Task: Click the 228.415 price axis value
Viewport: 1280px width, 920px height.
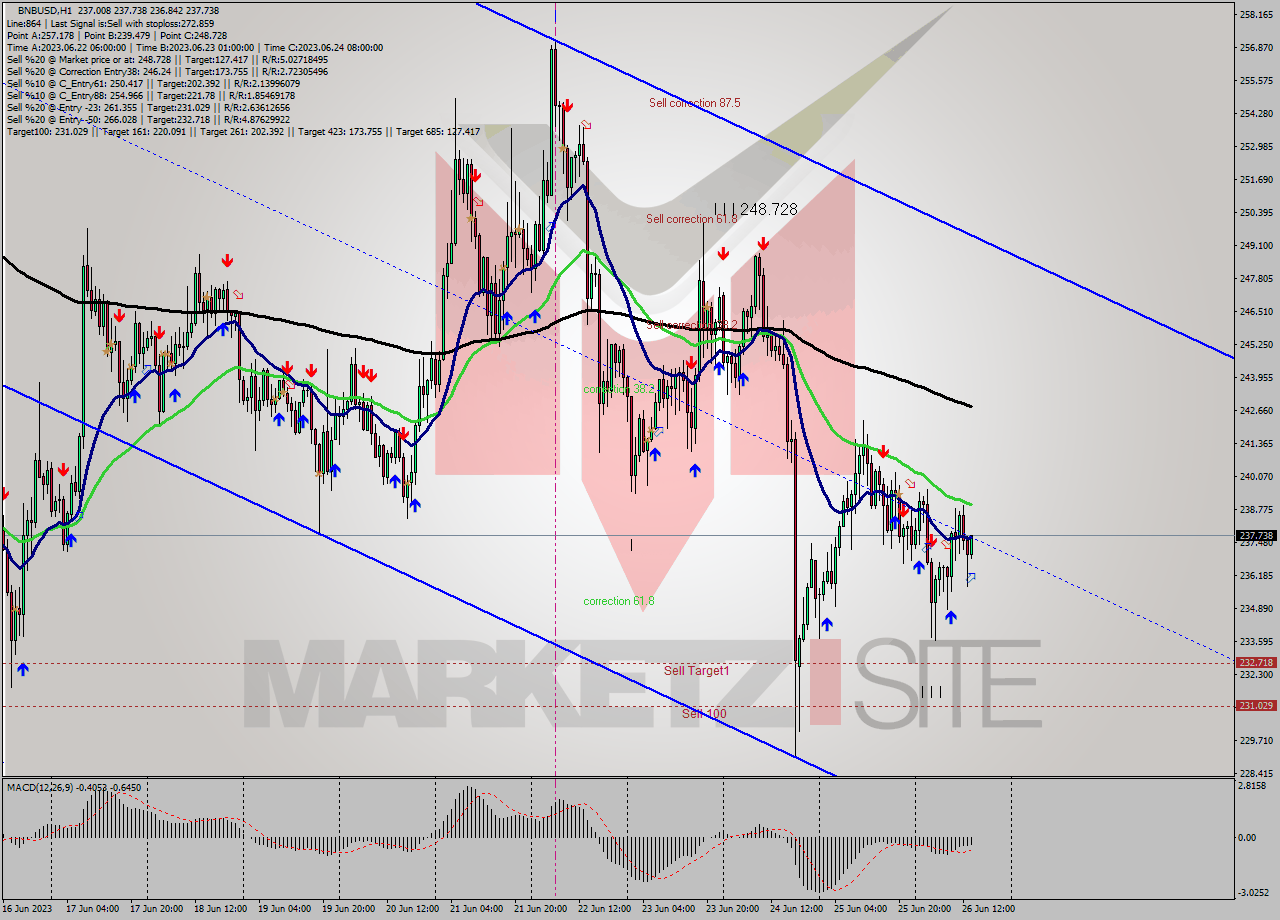Action: pyautogui.click(x=1256, y=773)
